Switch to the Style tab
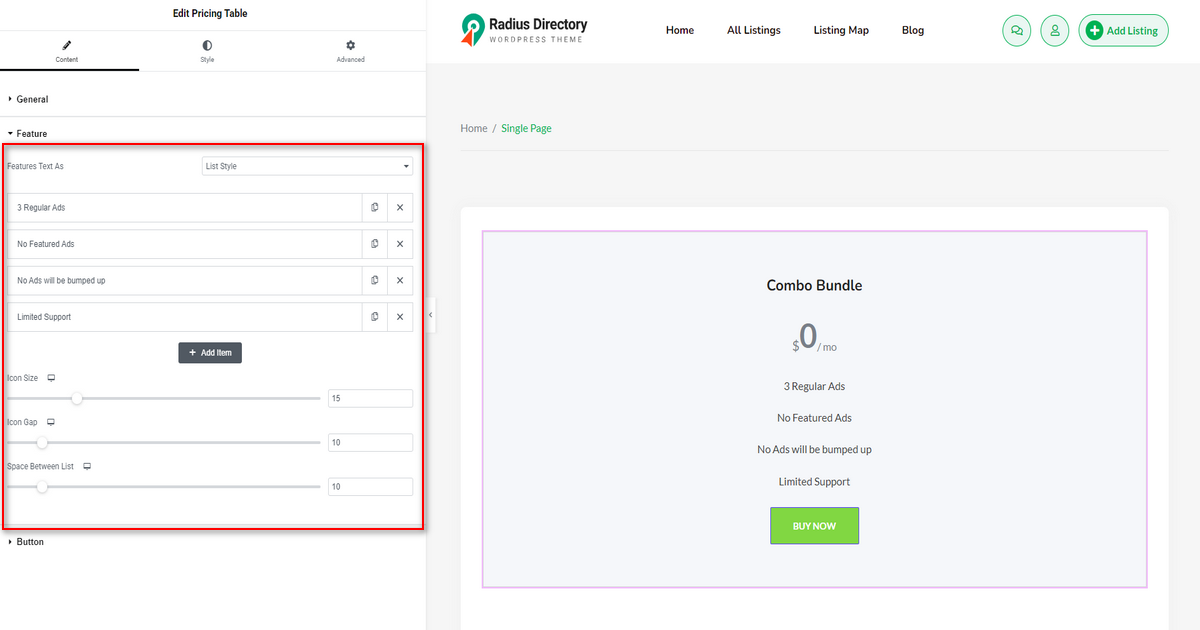 click(x=207, y=51)
